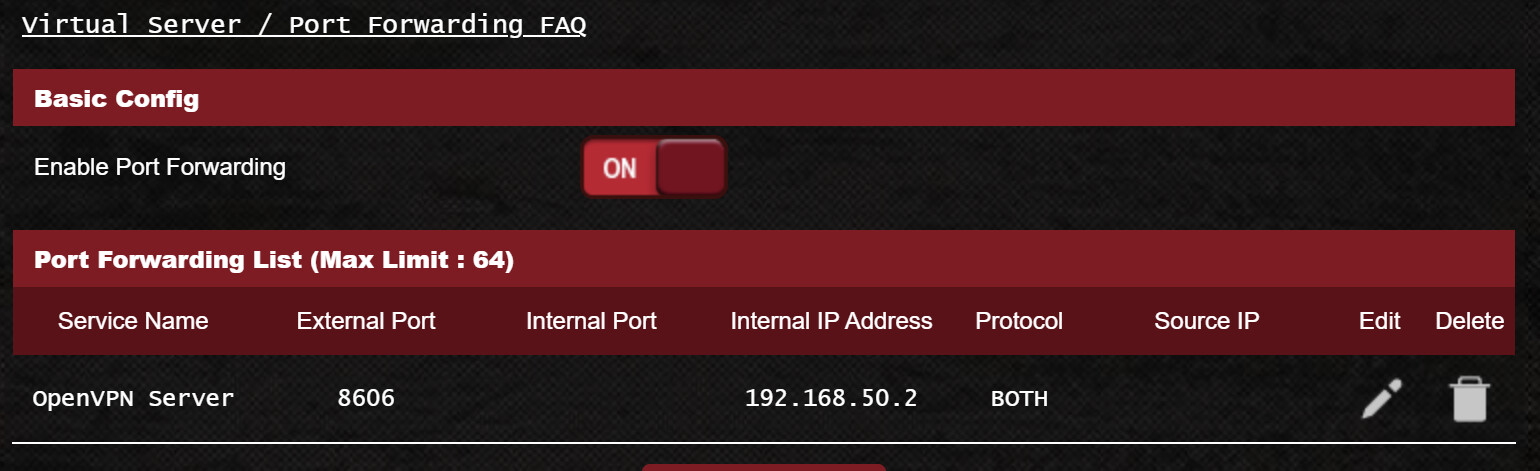1540x471 pixels.
Task: Click the Protocol column header
Action: pos(1019,321)
